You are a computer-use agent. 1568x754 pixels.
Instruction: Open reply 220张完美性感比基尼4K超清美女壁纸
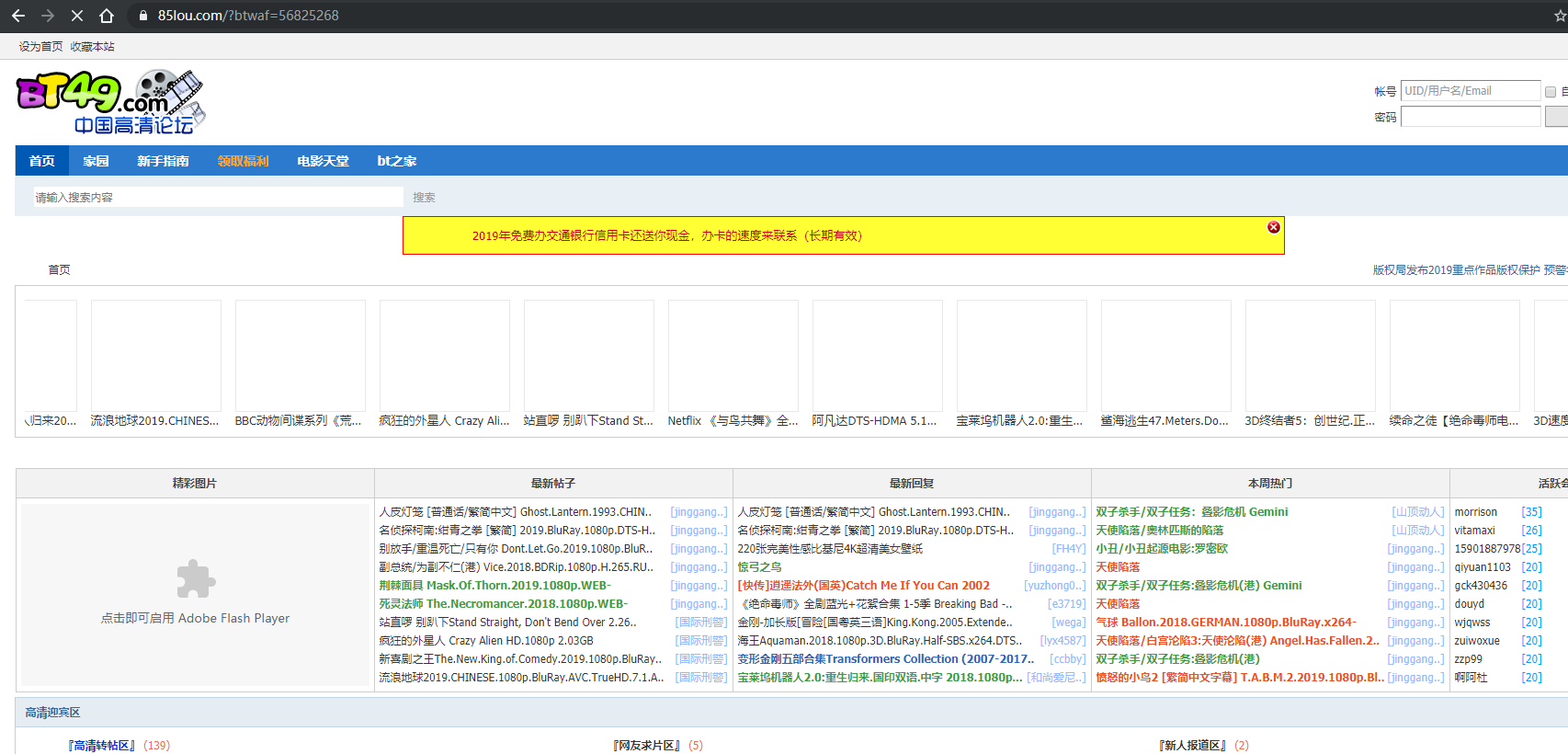830,549
